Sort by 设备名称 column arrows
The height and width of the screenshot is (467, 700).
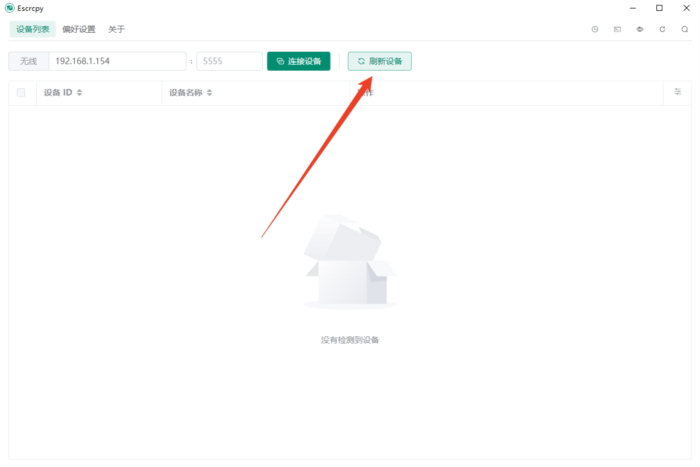[x=209, y=93]
